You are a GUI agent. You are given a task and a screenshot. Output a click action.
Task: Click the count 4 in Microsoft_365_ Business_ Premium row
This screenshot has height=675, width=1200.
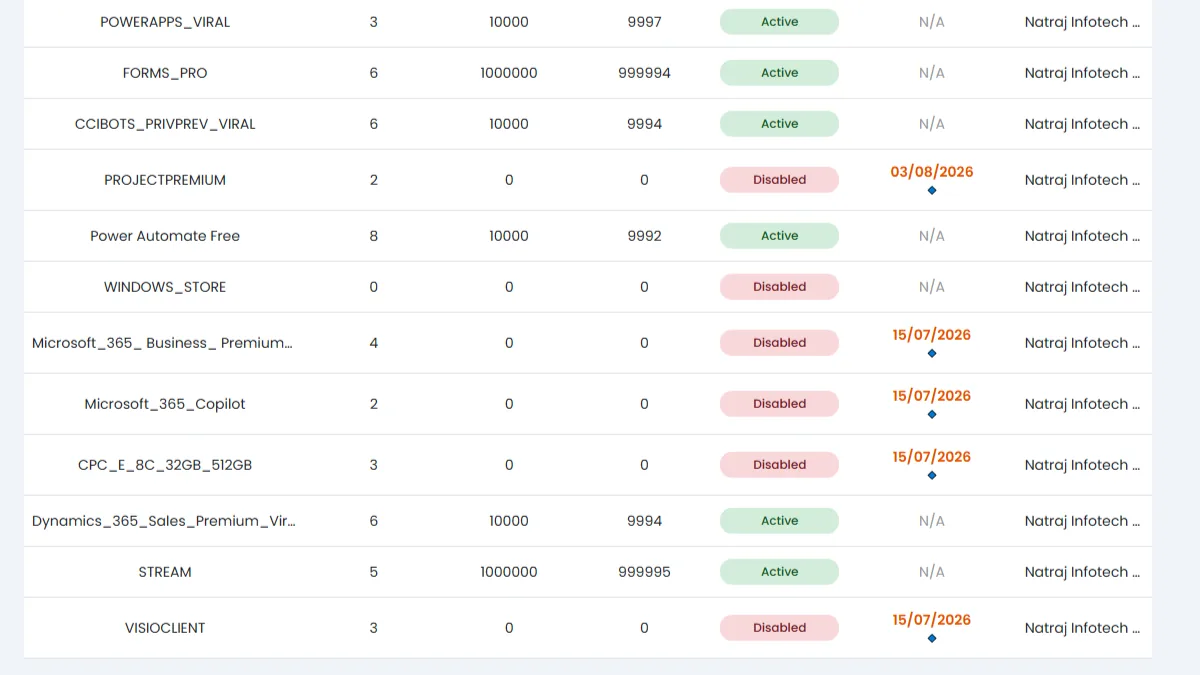click(x=374, y=343)
